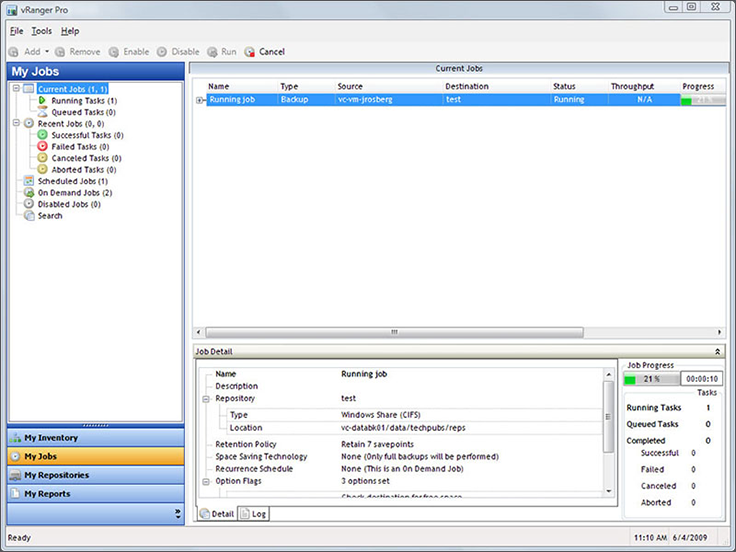Click the Disable toolbar icon
Screen dimensions: 736x552
tap(162, 52)
